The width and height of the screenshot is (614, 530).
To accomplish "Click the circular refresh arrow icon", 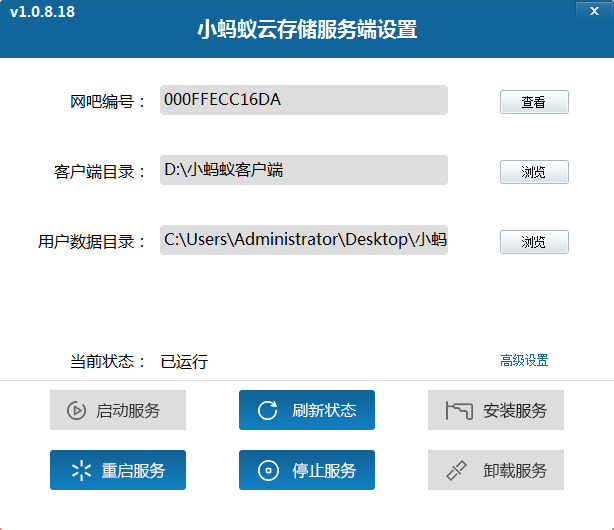I will (x=267, y=410).
